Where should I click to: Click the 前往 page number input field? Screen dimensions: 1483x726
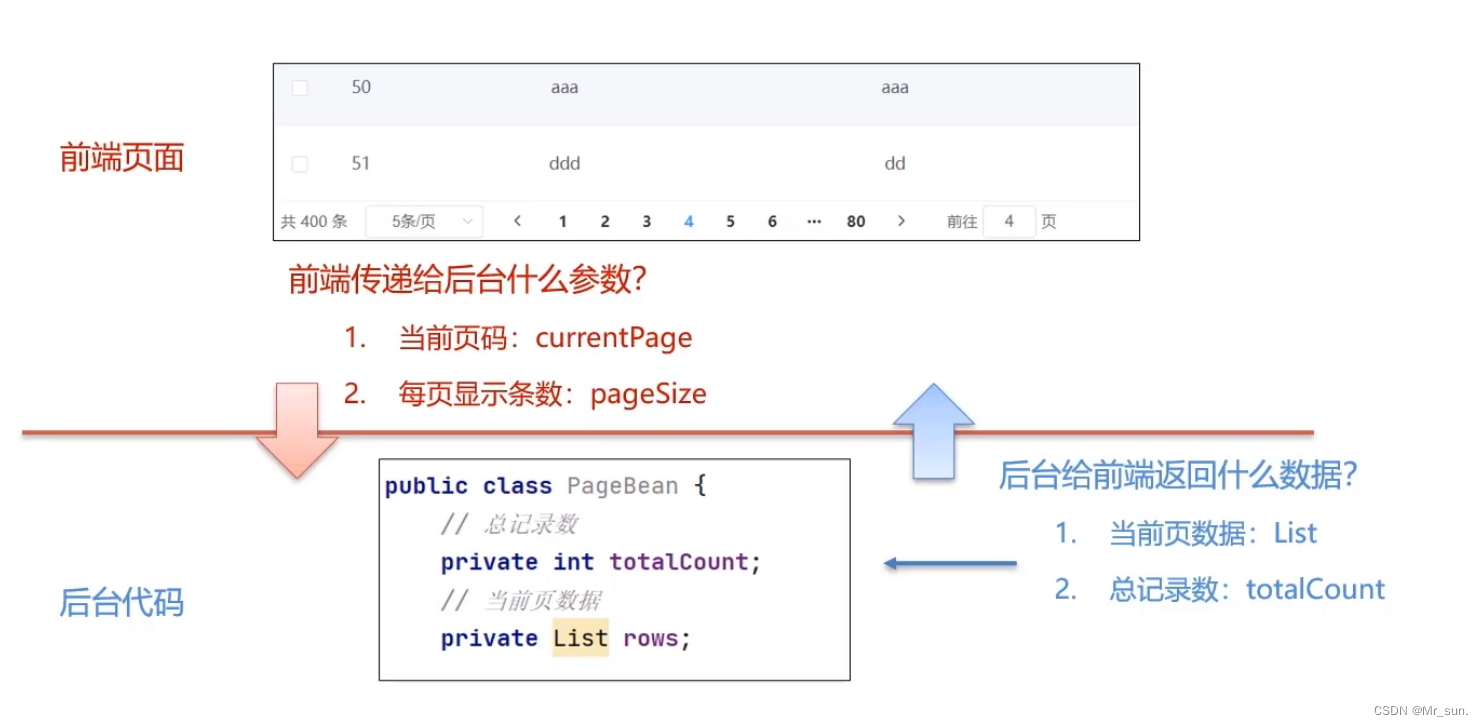click(x=1009, y=221)
